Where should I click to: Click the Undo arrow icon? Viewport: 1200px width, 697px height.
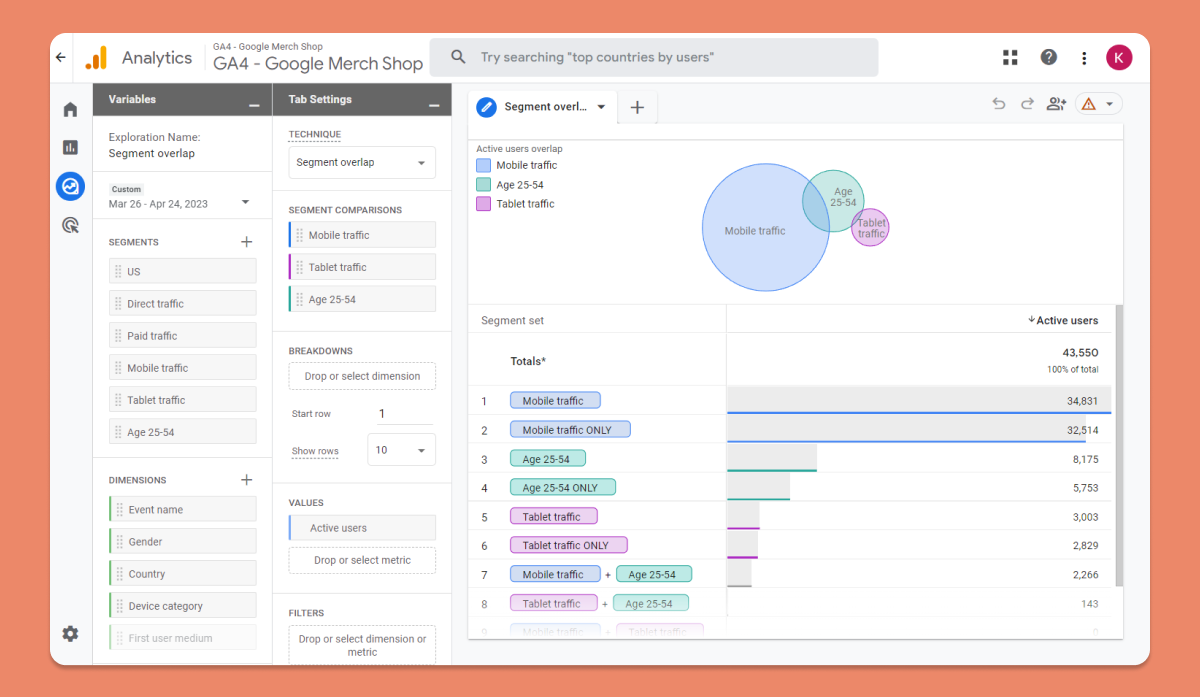click(x=998, y=104)
